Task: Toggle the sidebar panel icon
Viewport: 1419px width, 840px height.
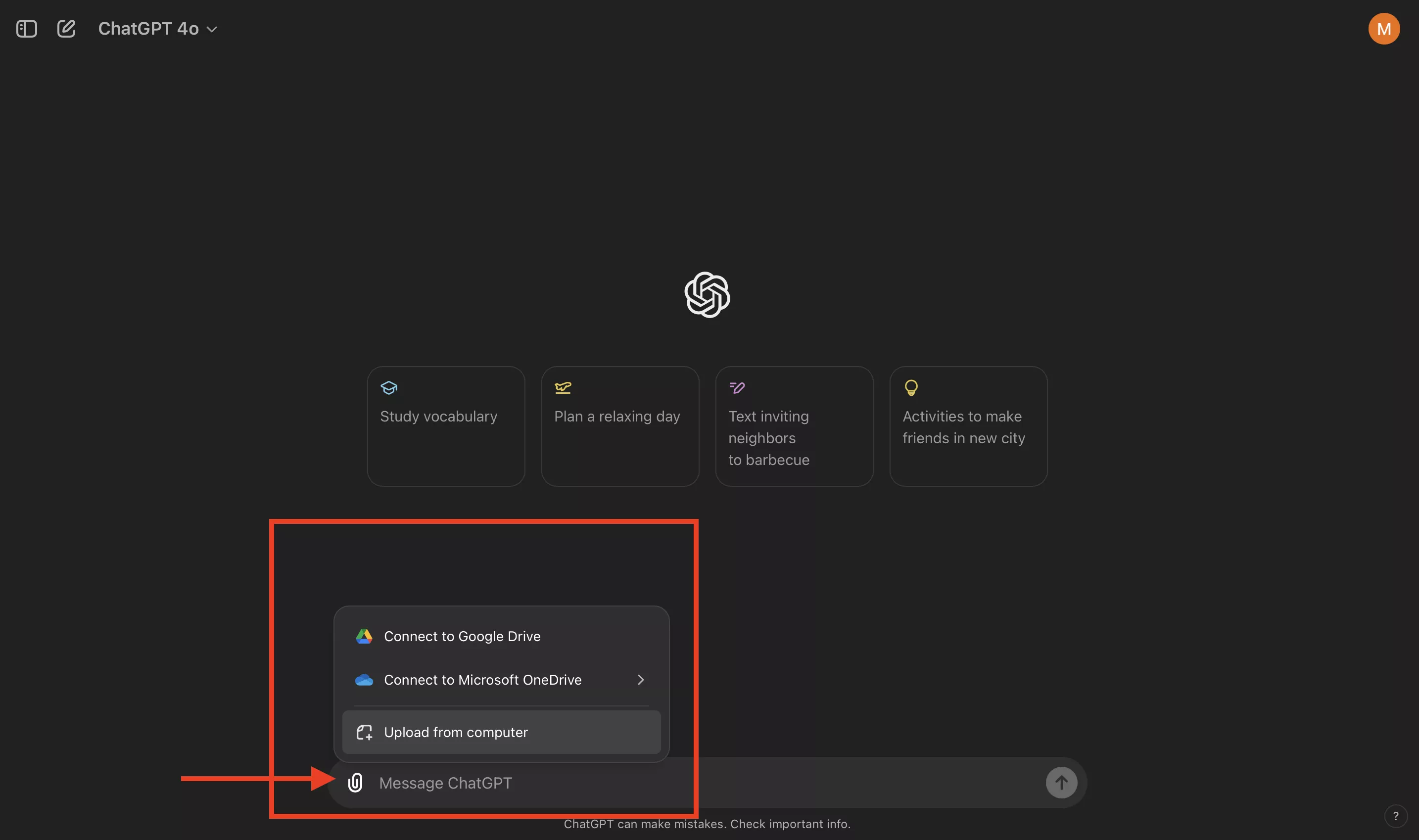Action: pyautogui.click(x=27, y=28)
